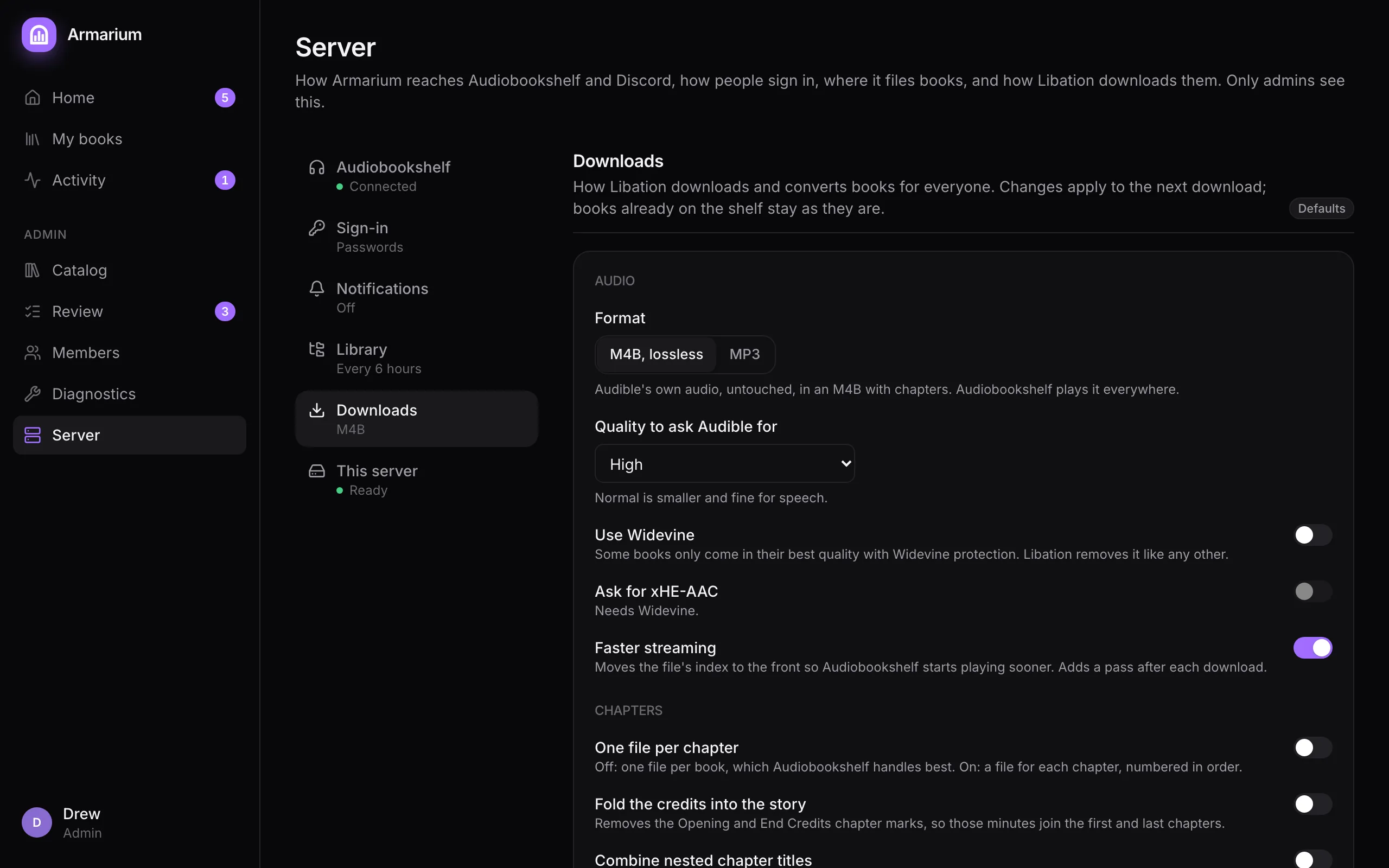Click the Audiobookshelf headphones icon
The height and width of the screenshot is (868, 1389).
pyautogui.click(x=317, y=167)
